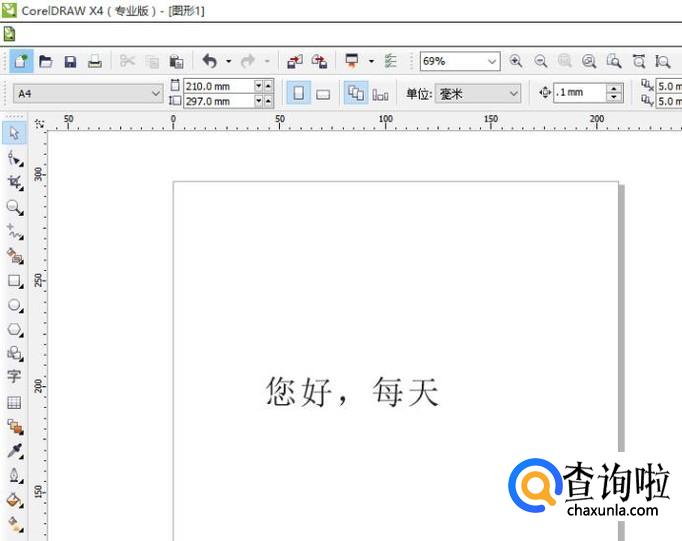Expand the 单位 毫米 units dropdown

click(514, 94)
